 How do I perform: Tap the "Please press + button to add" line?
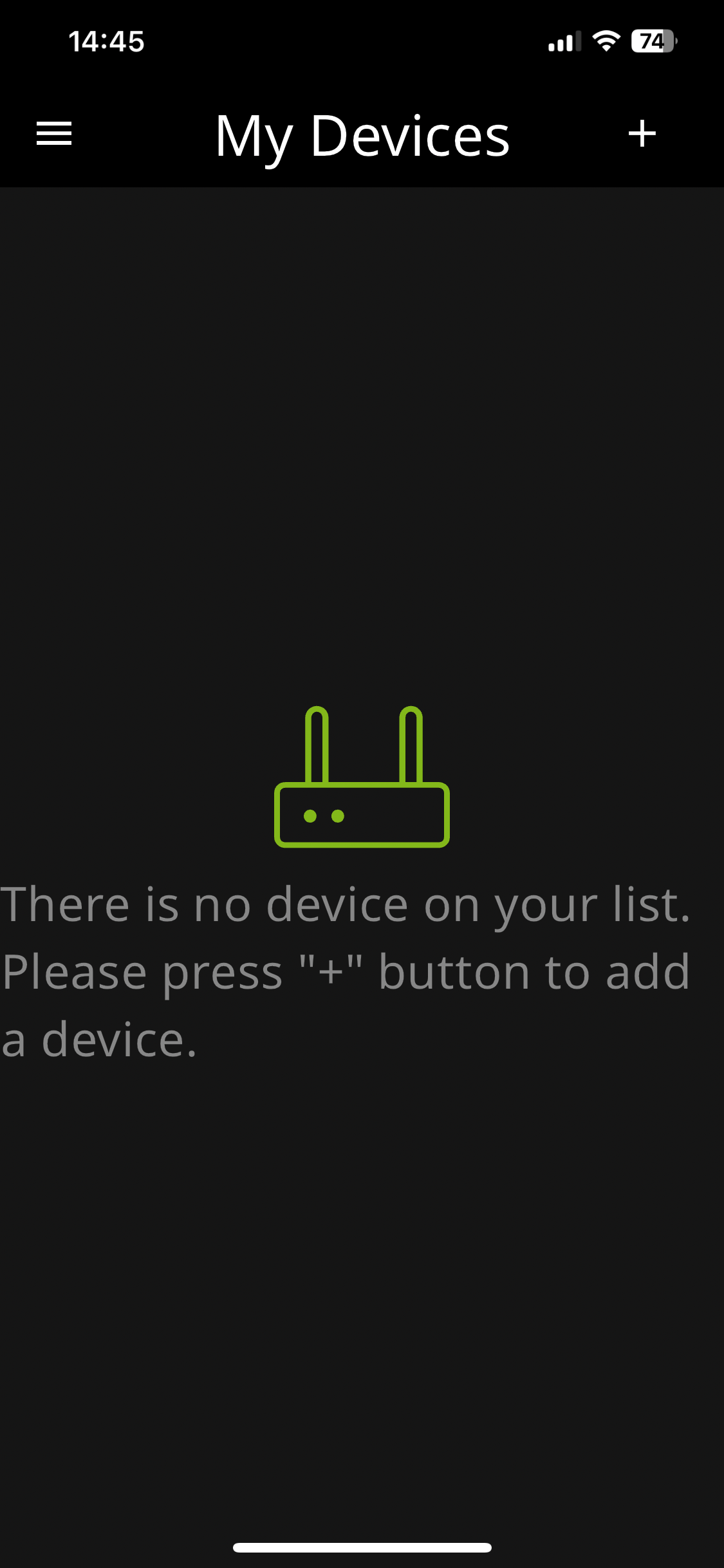[x=346, y=973]
